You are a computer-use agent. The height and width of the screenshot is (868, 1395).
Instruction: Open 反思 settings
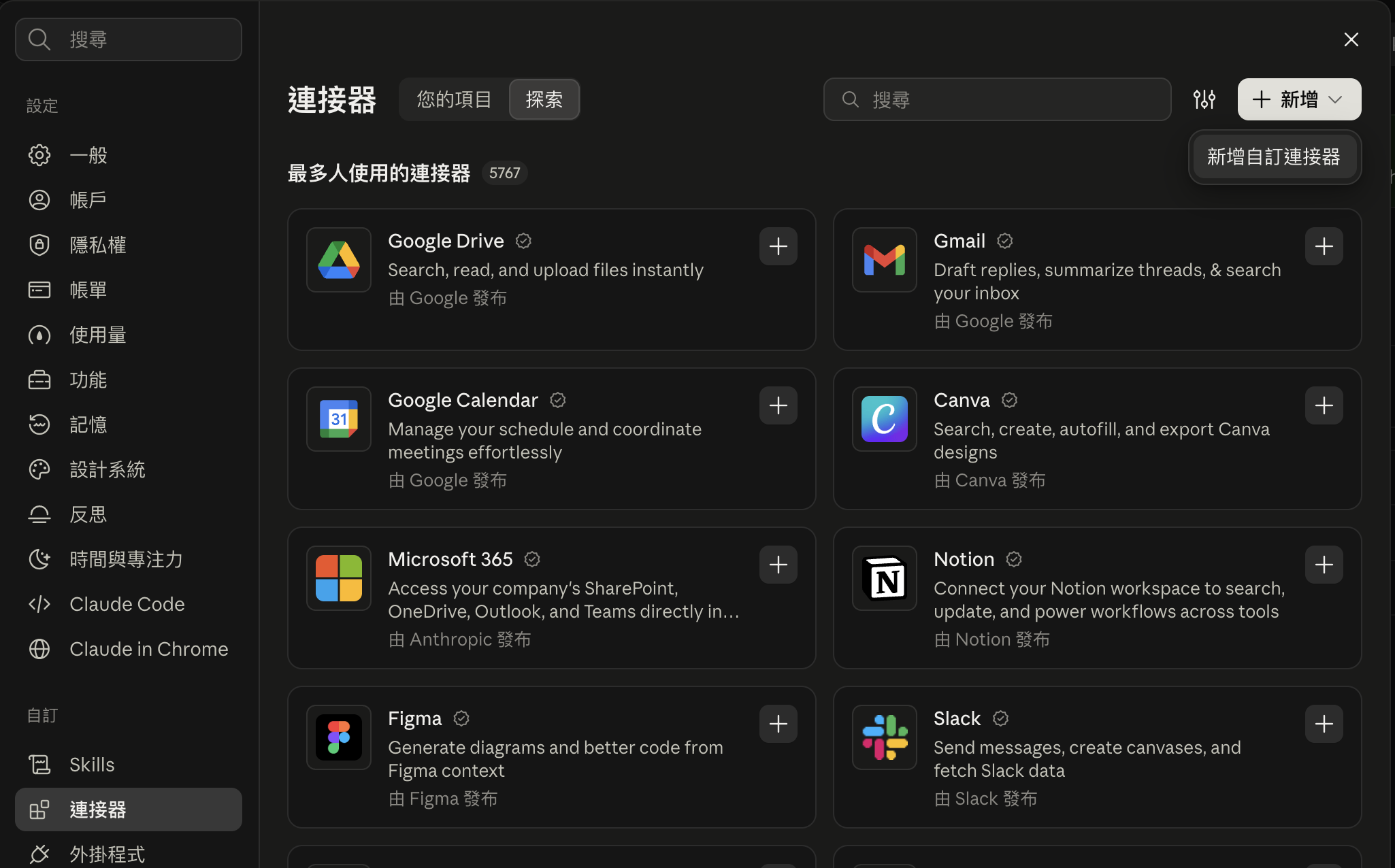pos(129,514)
